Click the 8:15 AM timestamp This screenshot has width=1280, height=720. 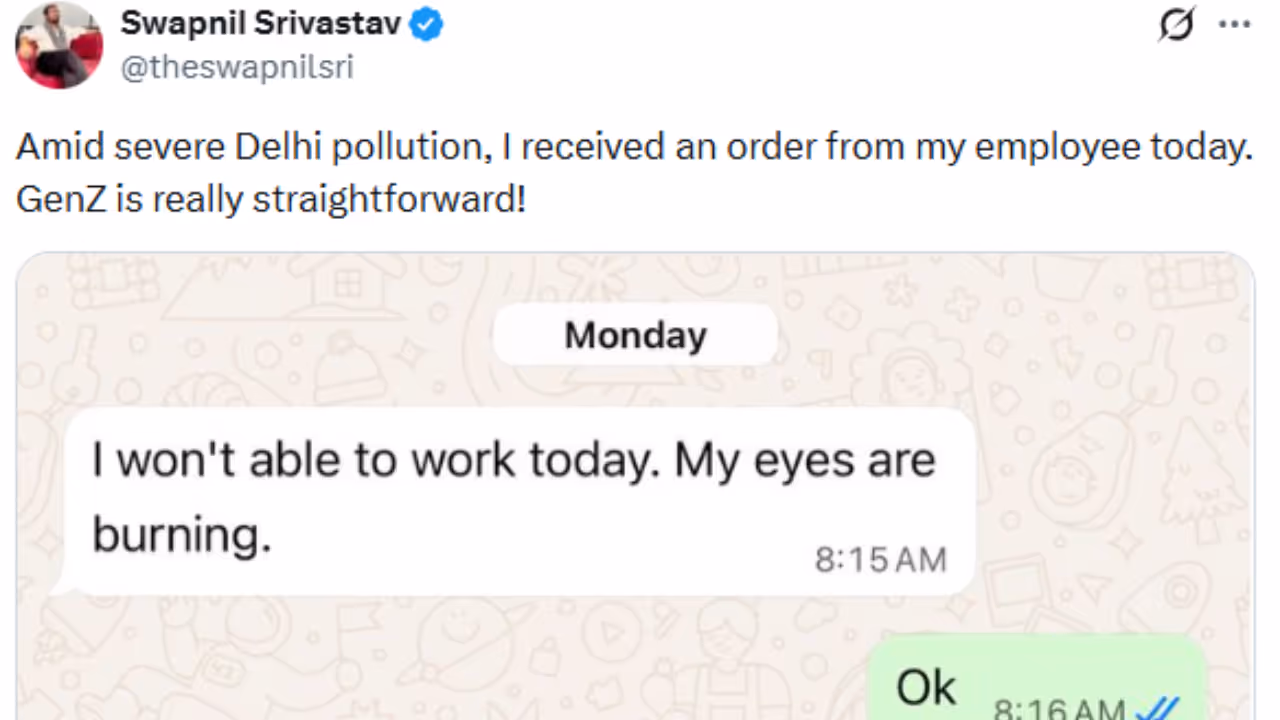point(880,560)
